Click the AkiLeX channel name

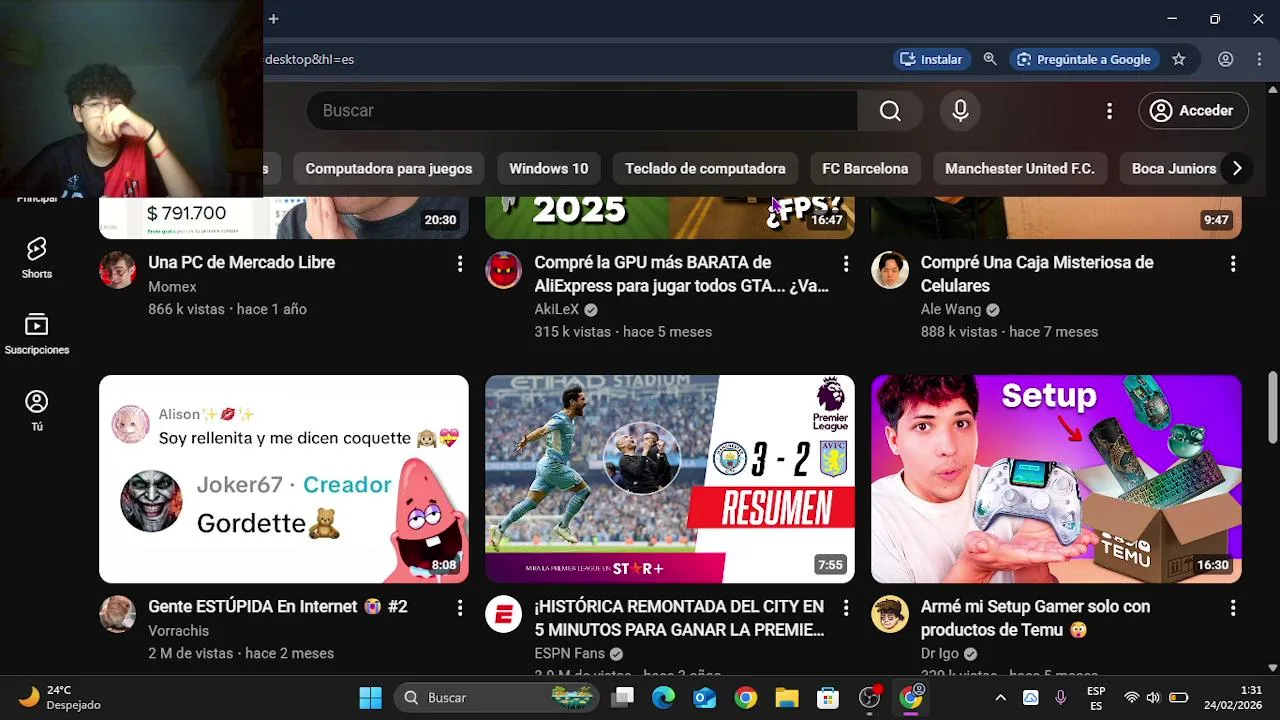click(x=557, y=310)
